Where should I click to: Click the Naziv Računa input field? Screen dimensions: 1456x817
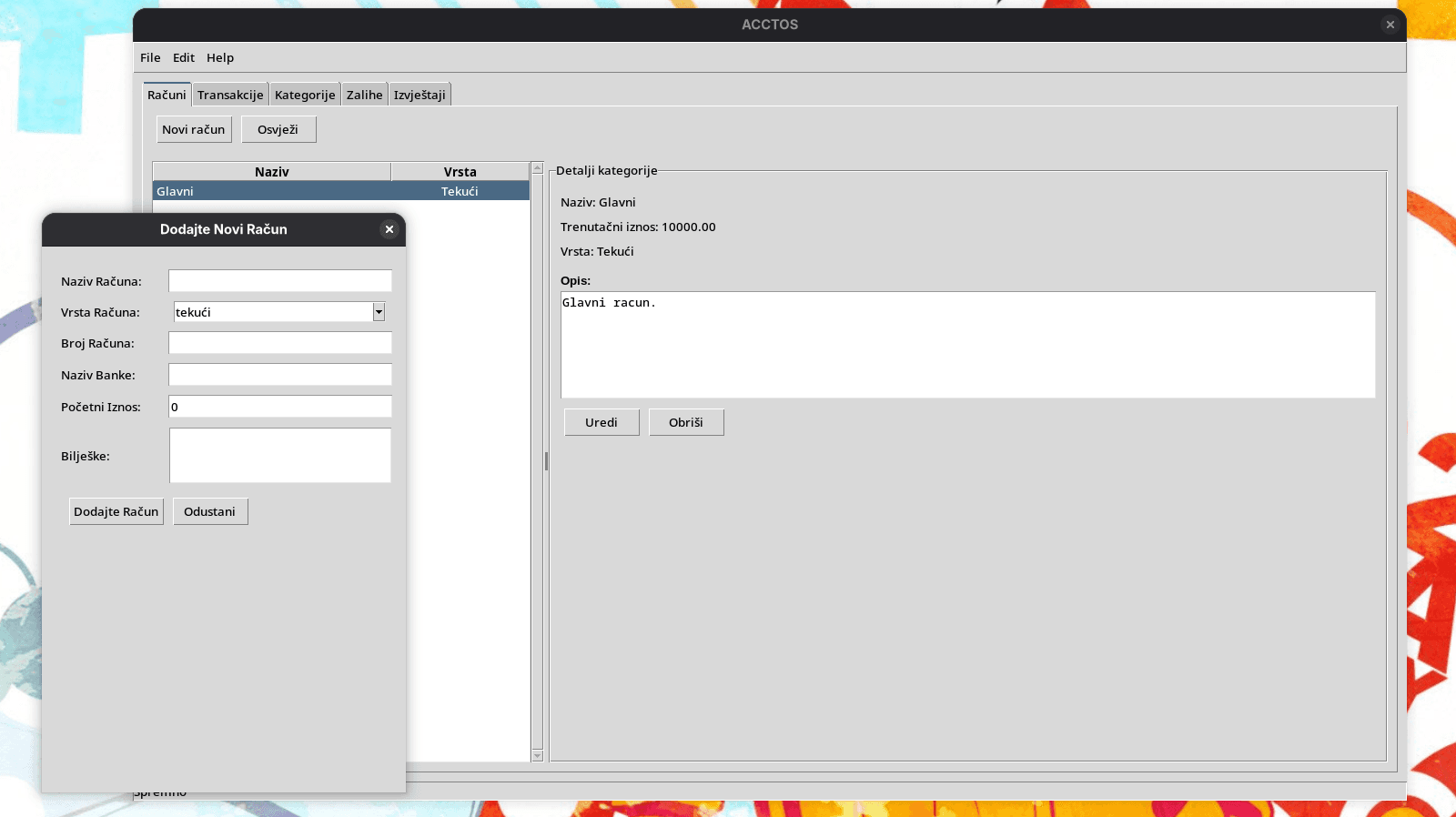pos(279,281)
